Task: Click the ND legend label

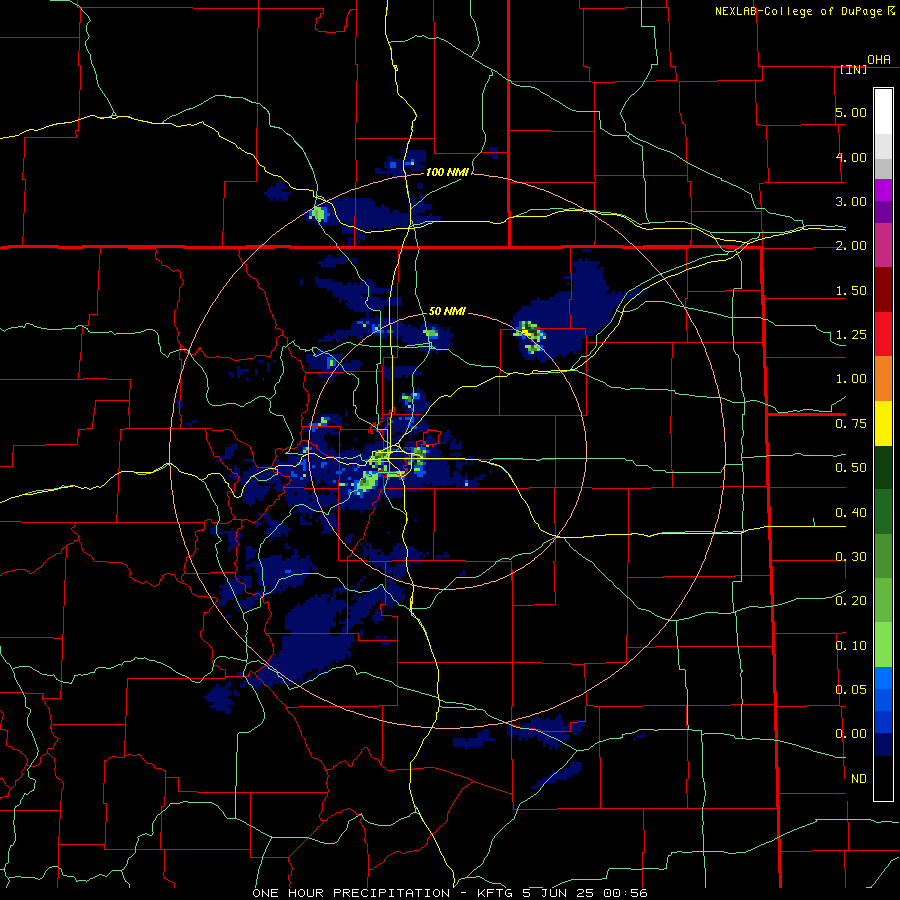Action: 859,779
